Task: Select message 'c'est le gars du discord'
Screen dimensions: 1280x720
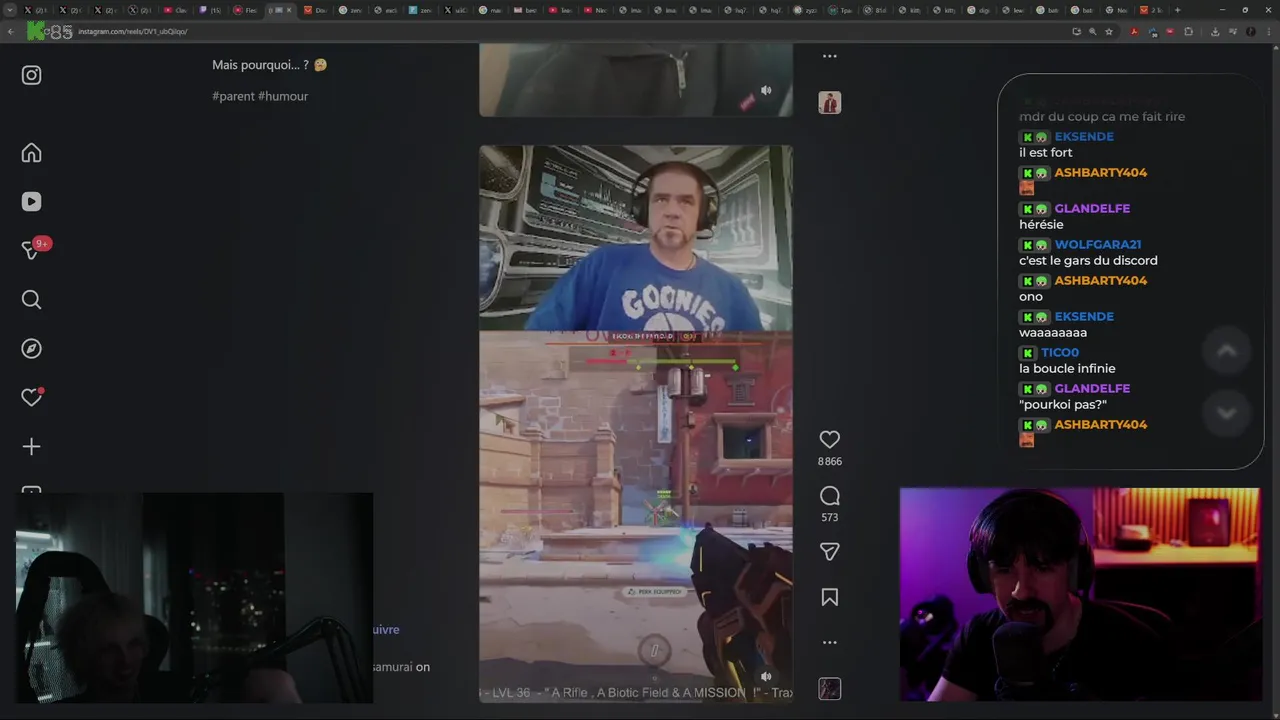Action: (1088, 261)
